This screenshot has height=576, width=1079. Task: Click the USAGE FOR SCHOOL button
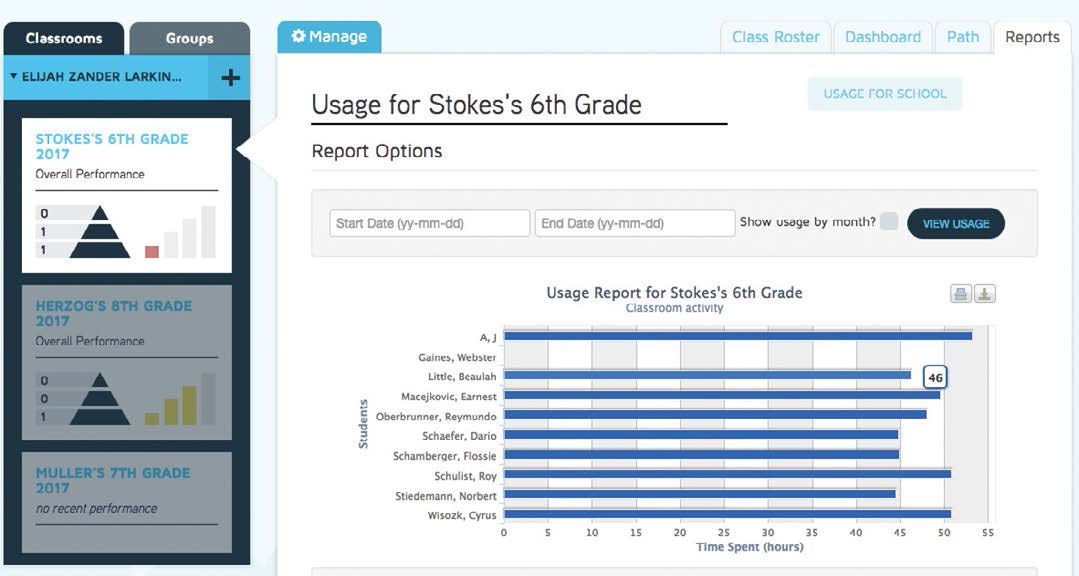pos(884,93)
